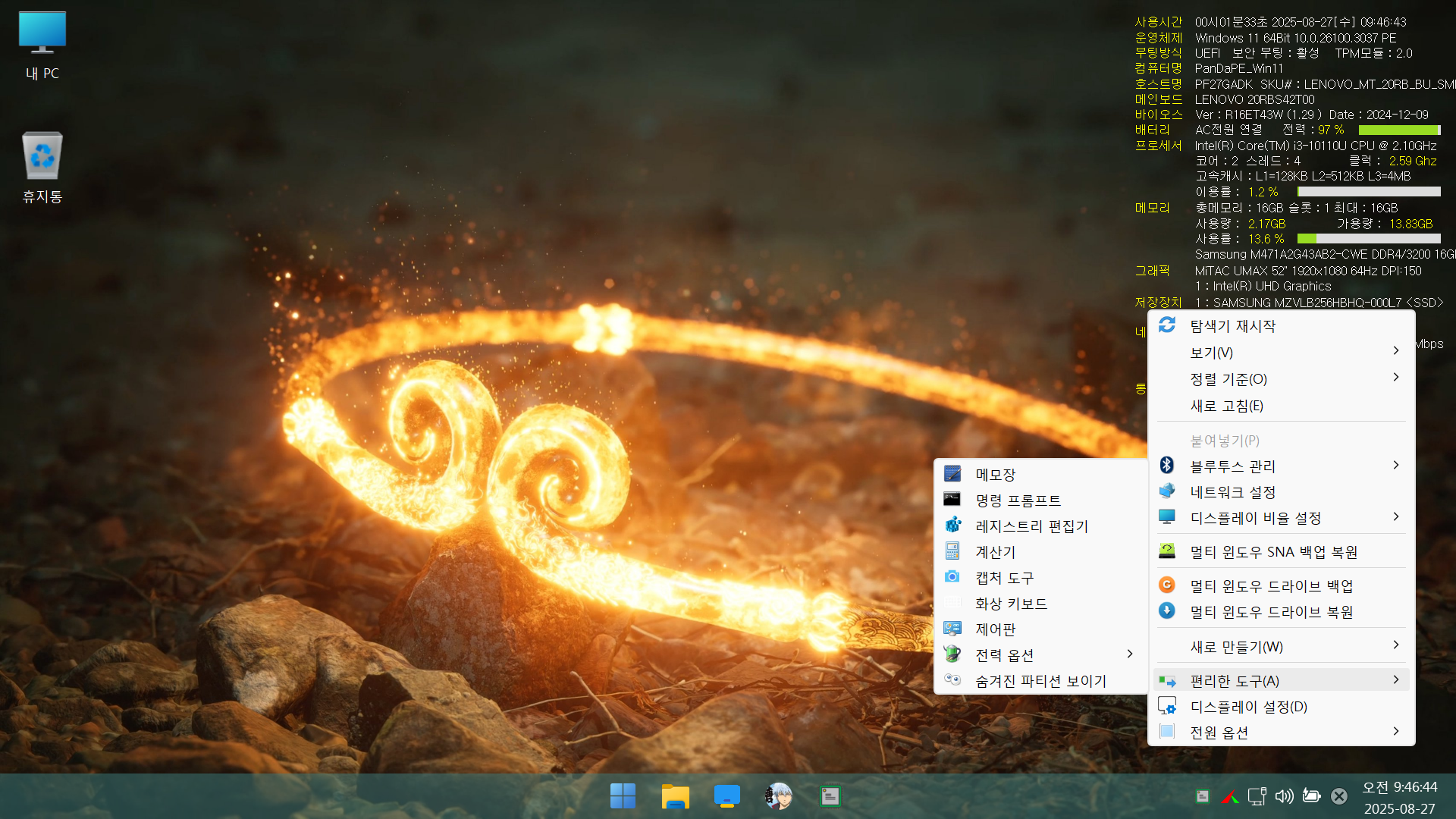
Task: Start 계산기 from the tools submenu
Action: pyautogui.click(x=995, y=552)
